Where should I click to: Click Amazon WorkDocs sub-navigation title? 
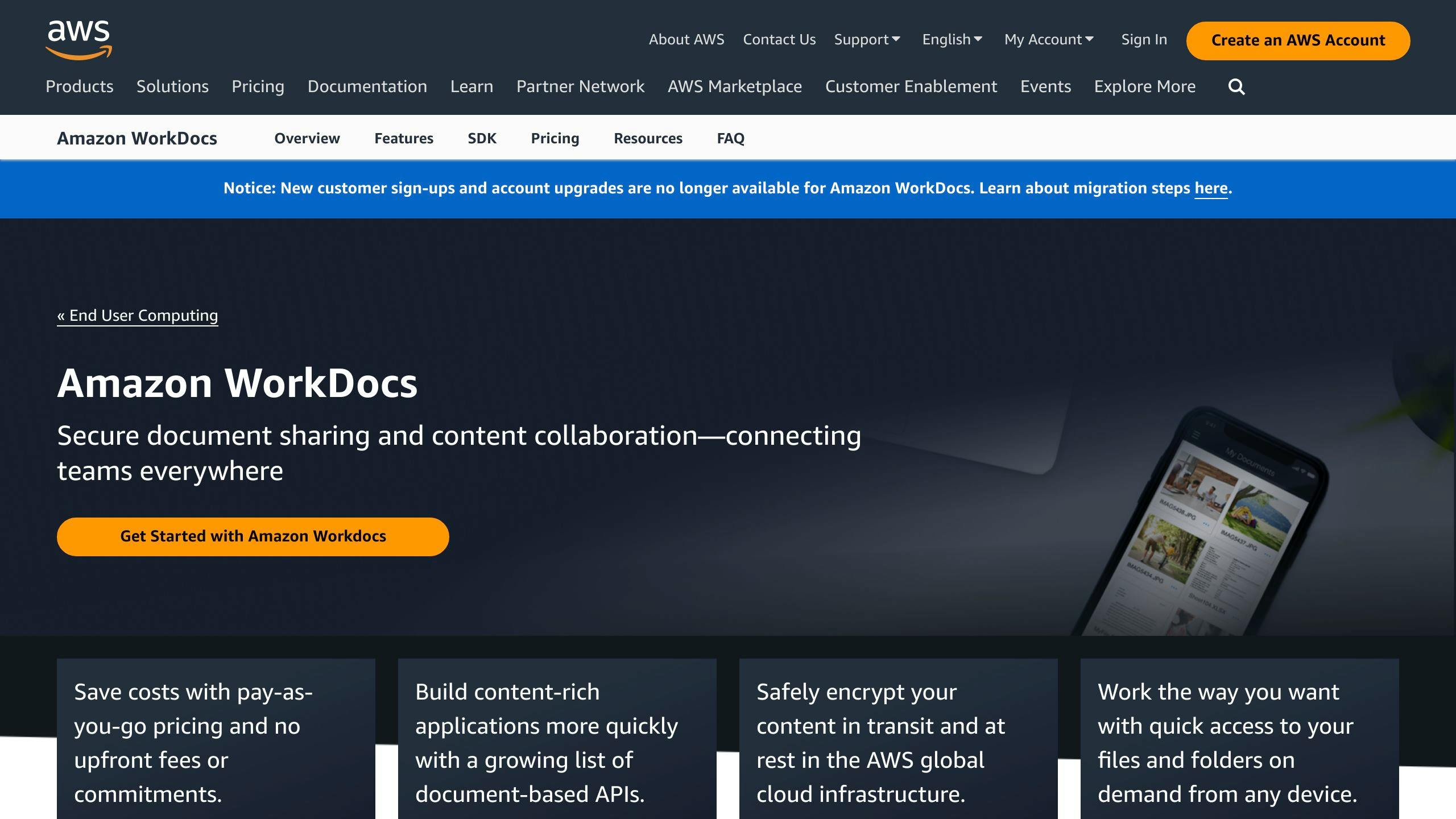click(x=137, y=138)
